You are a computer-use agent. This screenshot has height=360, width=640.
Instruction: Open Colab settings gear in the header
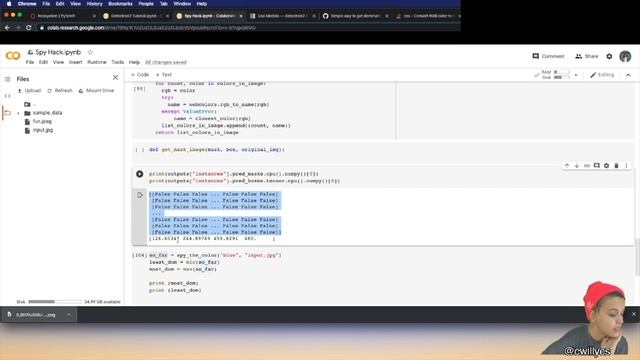click(609, 56)
